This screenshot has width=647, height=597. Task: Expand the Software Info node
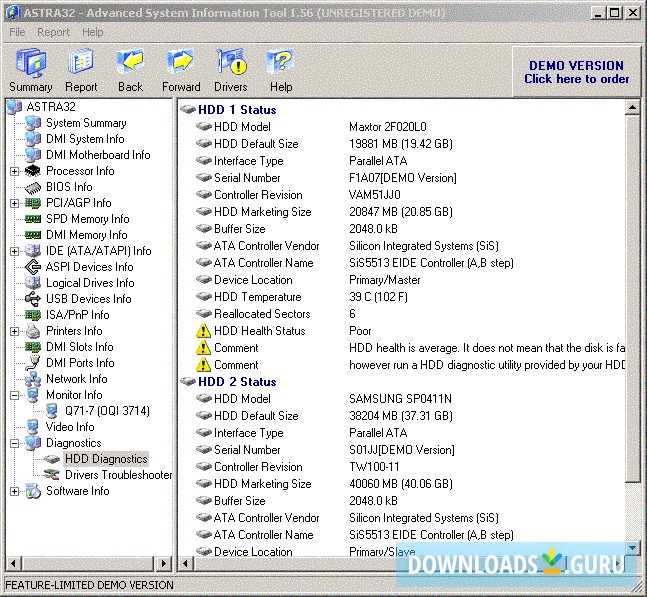15,491
